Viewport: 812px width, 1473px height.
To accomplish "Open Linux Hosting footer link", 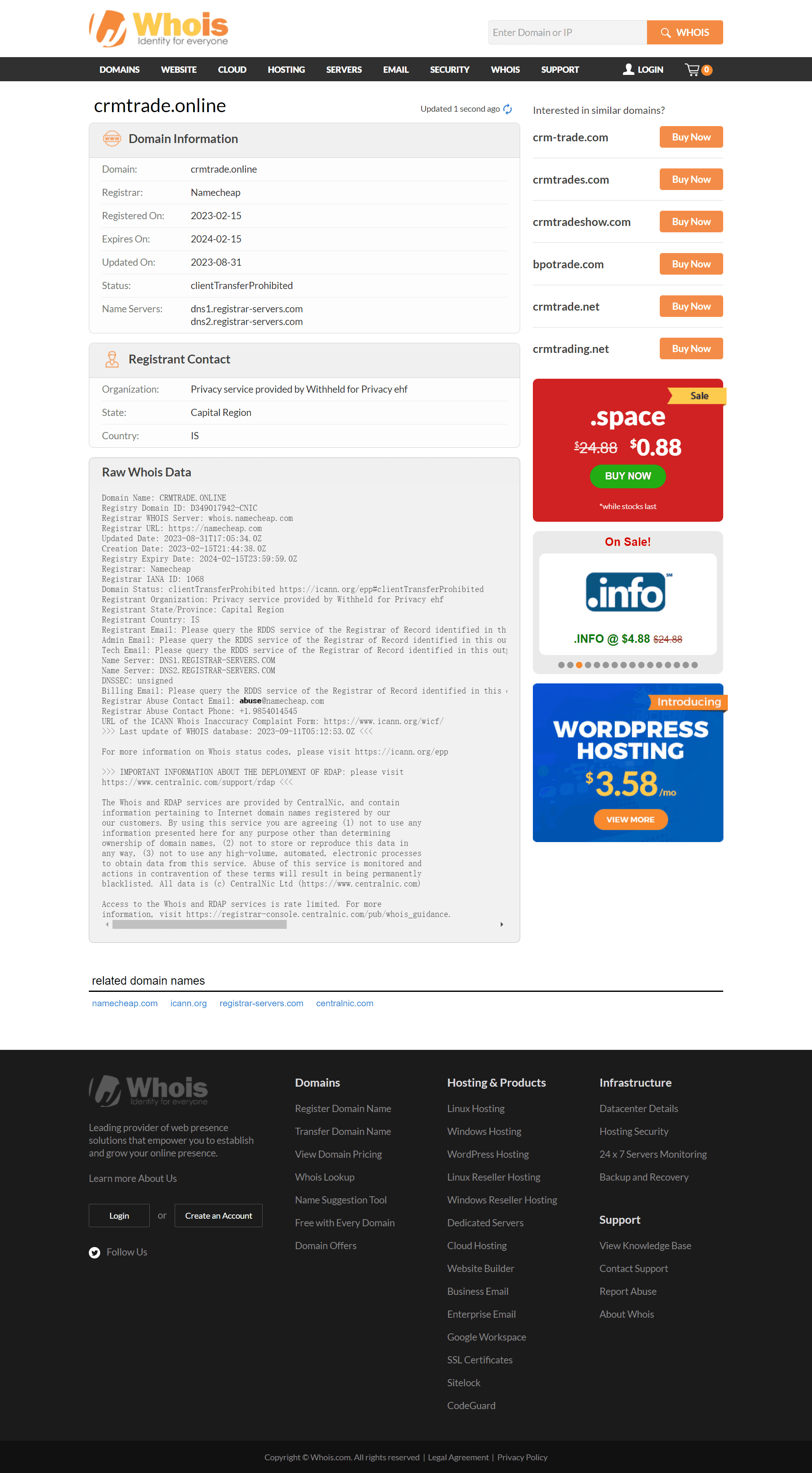I will [x=475, y=1108].
